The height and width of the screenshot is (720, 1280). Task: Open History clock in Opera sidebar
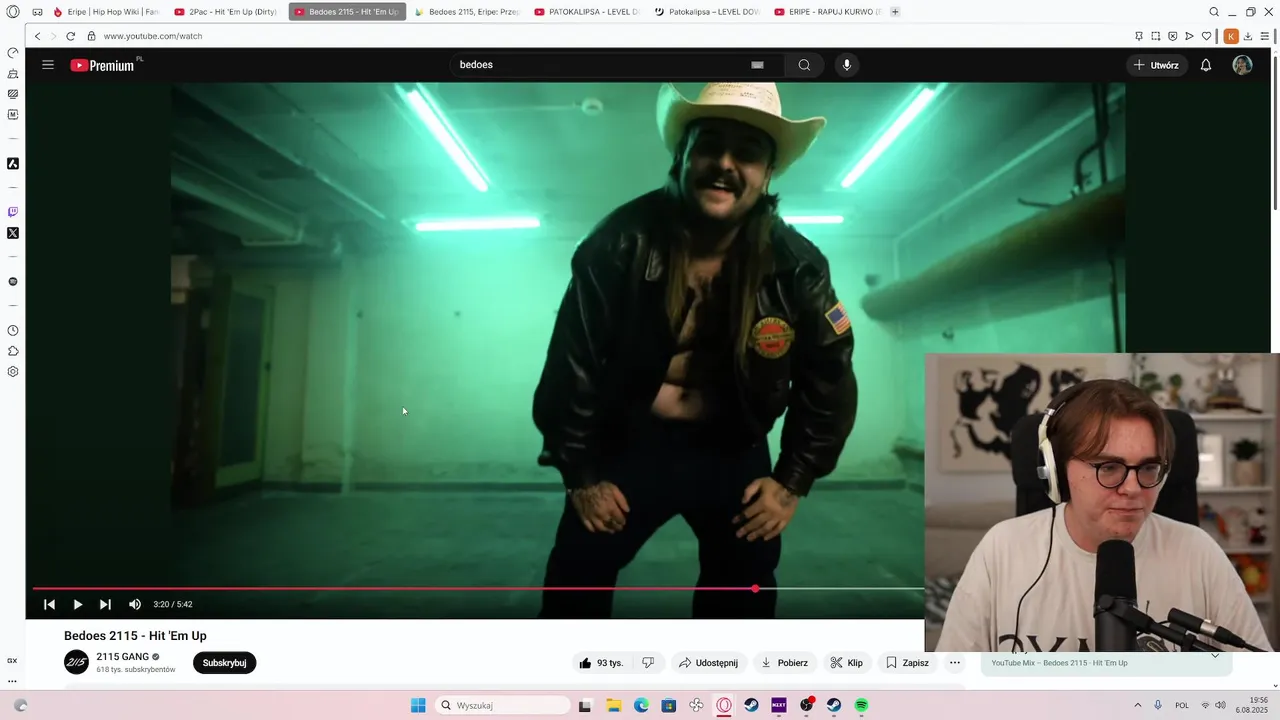pyautogui.click(x=13, y=330)
